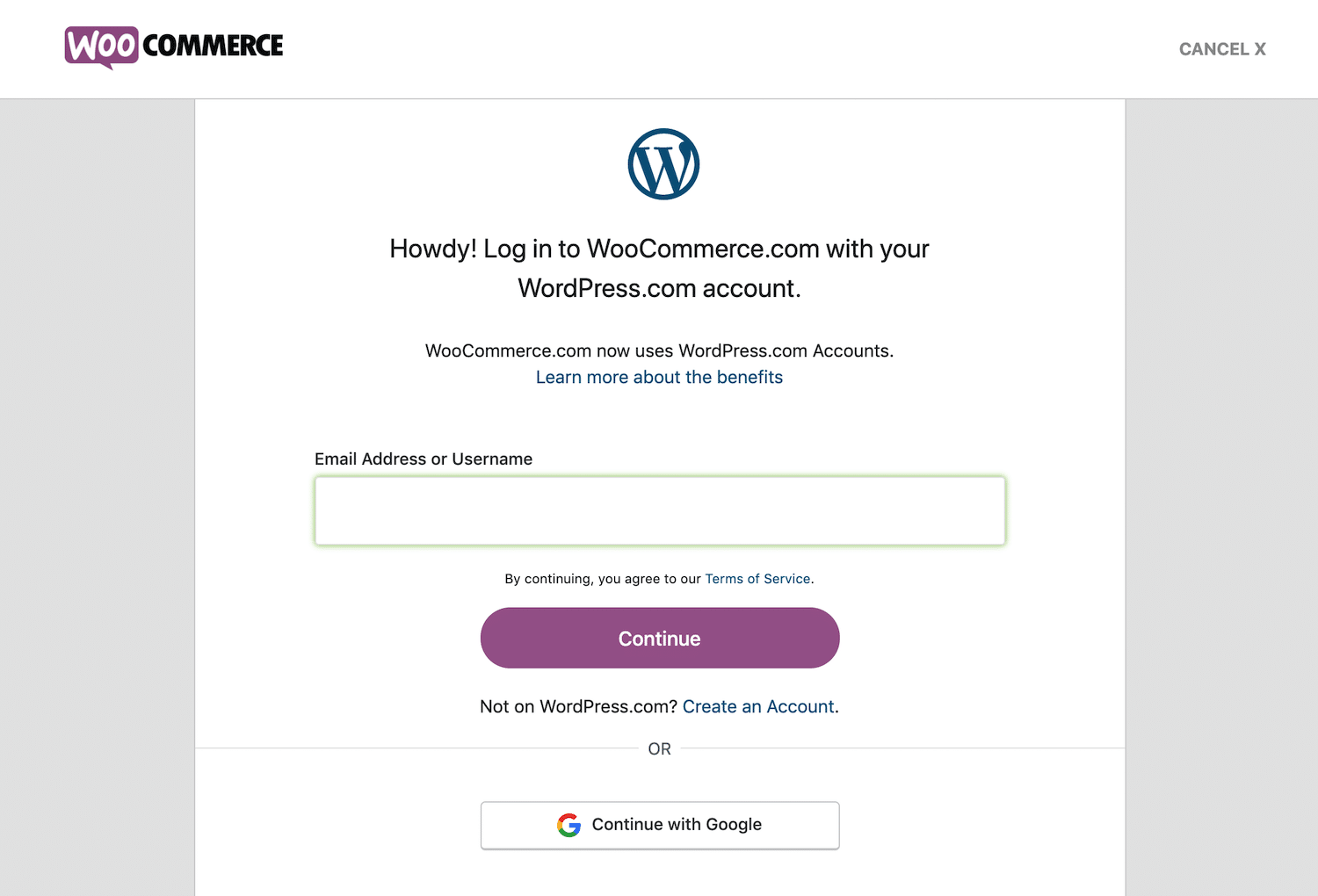The image size is (1318, 896).
Task: Click the CANCEL text in the top right
Action: 1213,49
